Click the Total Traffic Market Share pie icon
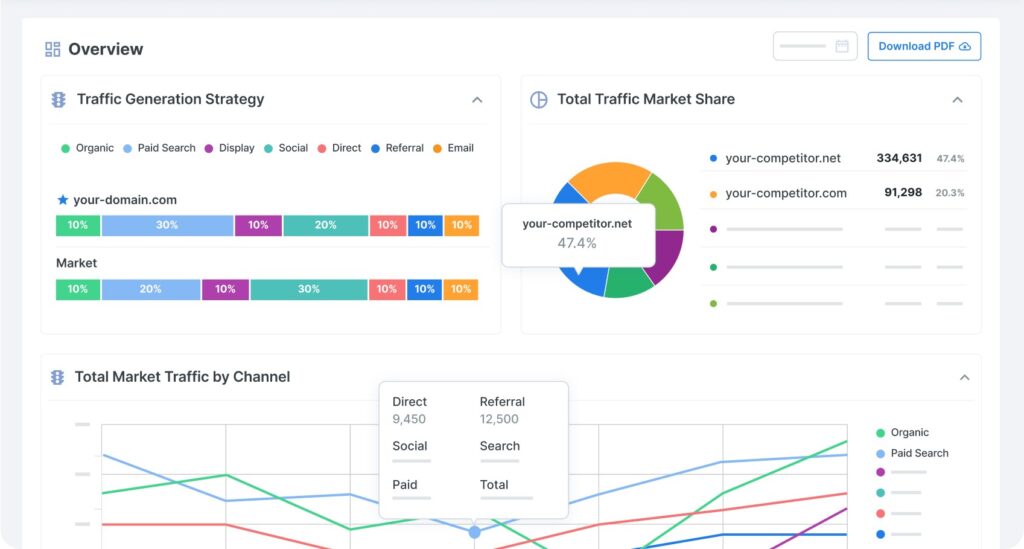Image resolution: width=1024 pixels, height=549 pixels. (x=539, y=99)
